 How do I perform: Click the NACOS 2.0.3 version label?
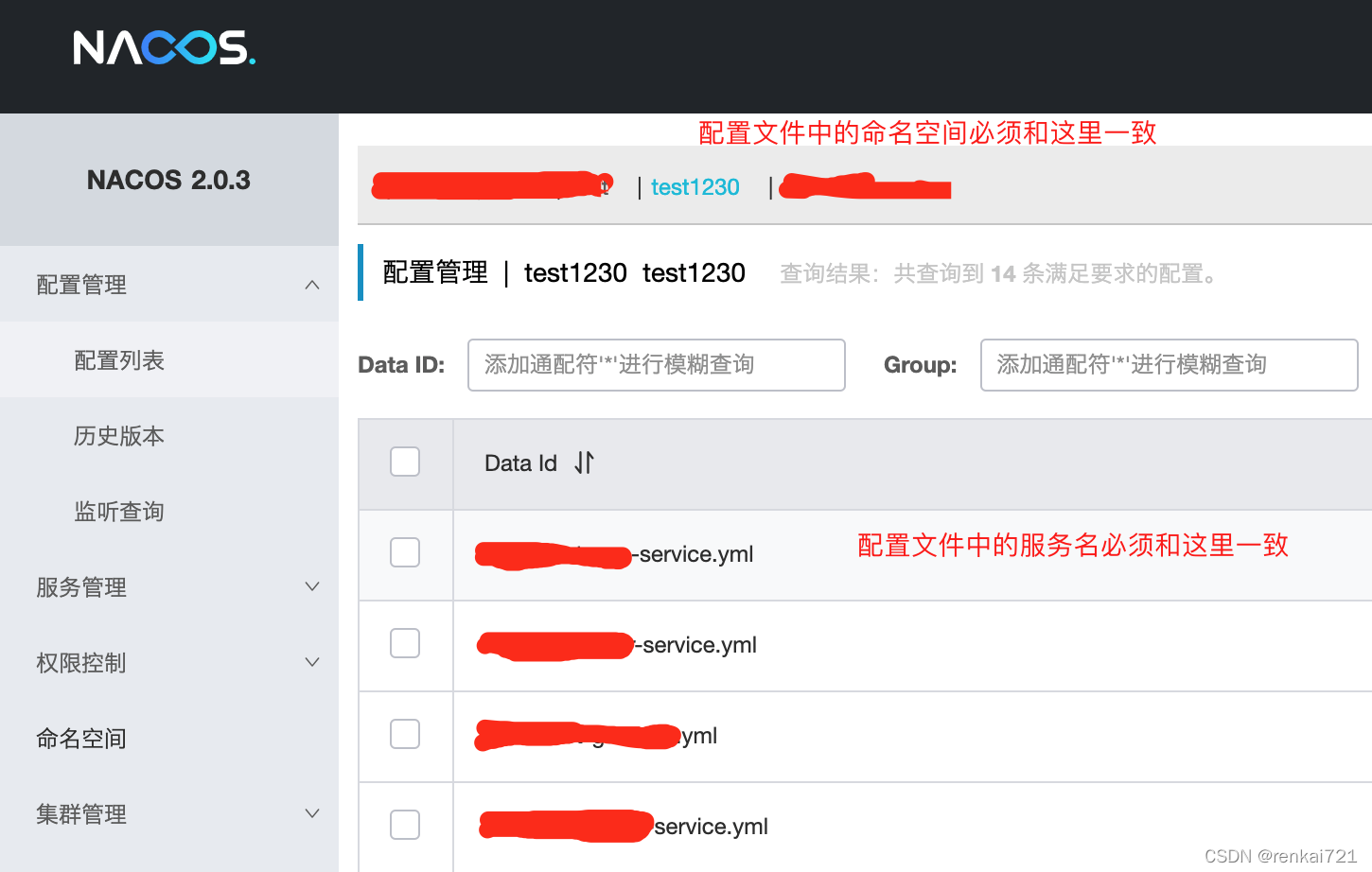click(x=168, y=180)
